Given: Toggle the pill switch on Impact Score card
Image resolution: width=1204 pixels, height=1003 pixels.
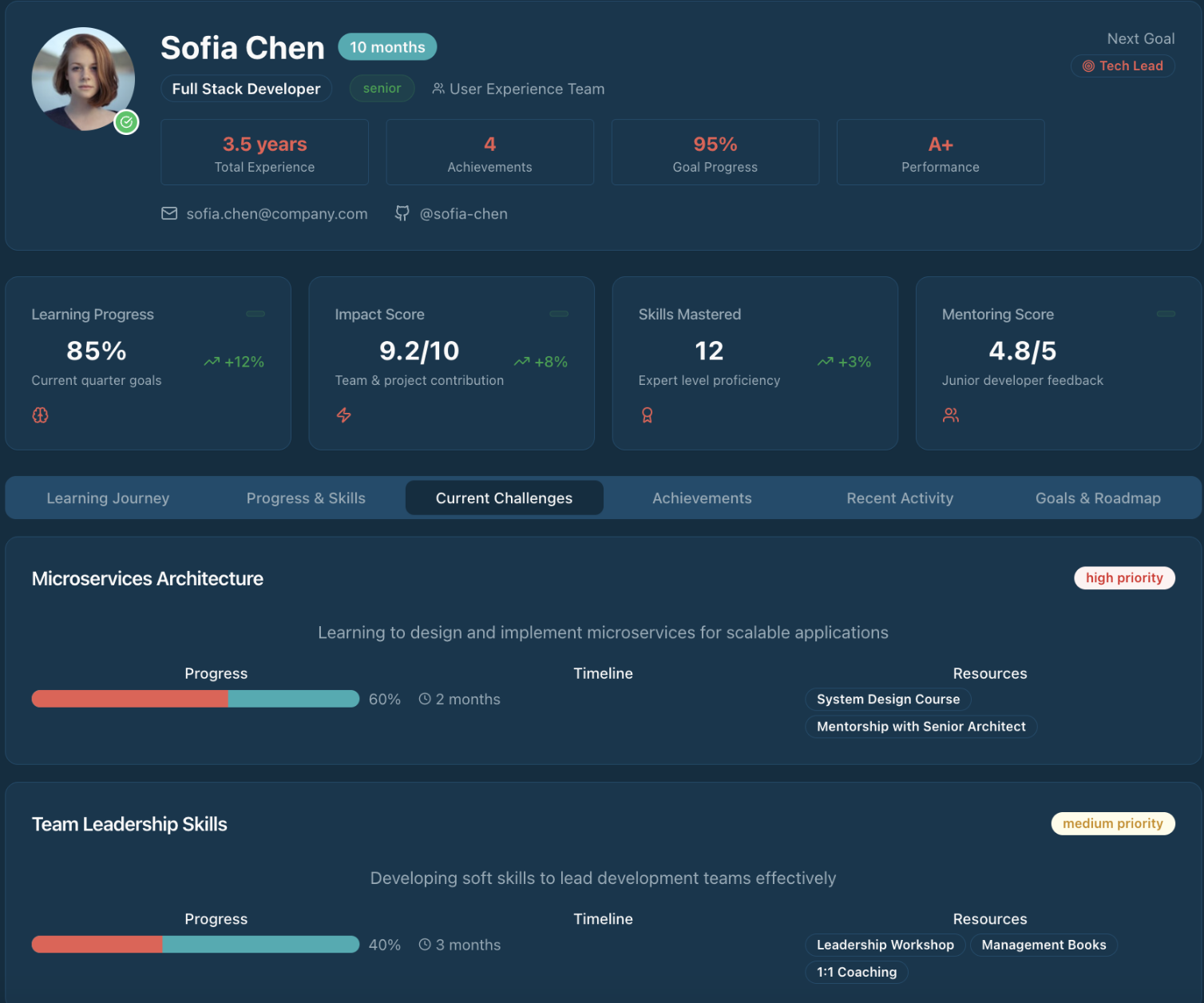Looking at the screenshot, I should pos(558,314).
